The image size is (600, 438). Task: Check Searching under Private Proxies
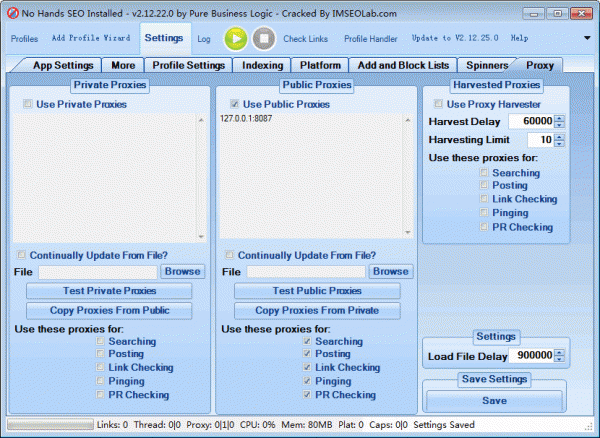pos(100,341)
